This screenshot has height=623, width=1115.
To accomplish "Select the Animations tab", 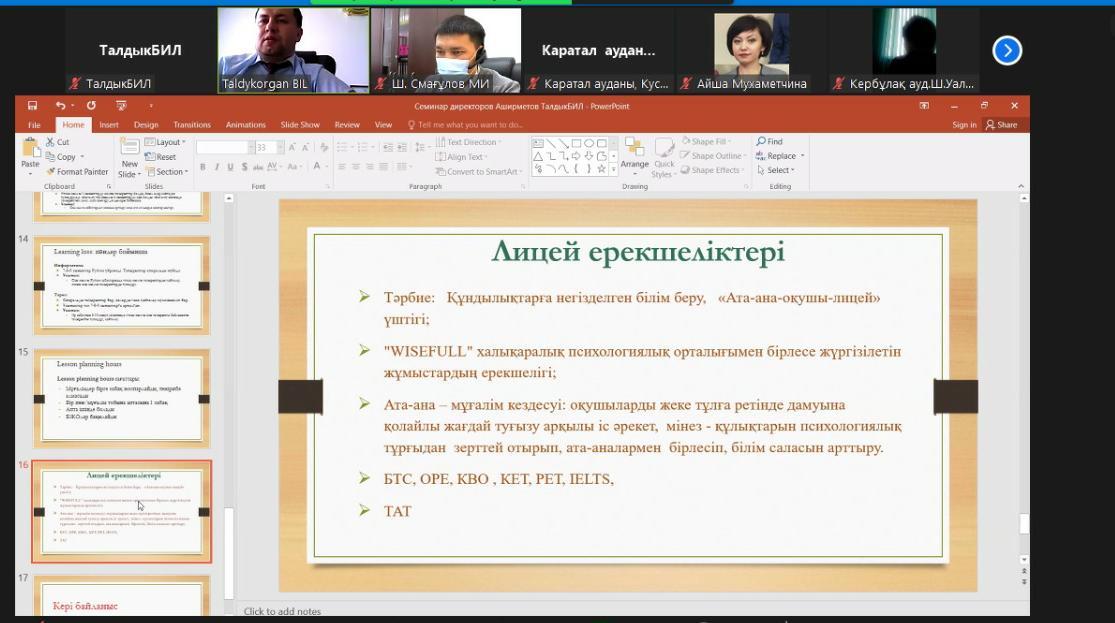I will click(245, 124).
